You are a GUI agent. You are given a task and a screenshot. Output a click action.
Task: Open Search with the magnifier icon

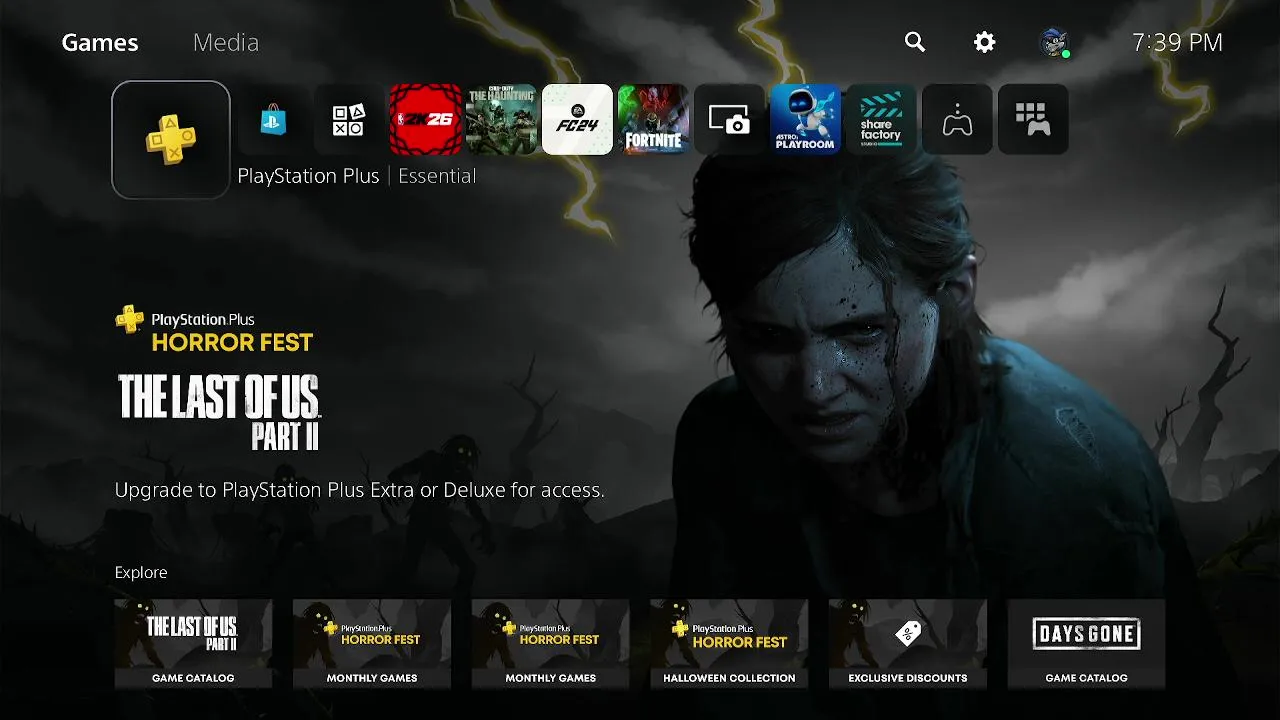915,42
